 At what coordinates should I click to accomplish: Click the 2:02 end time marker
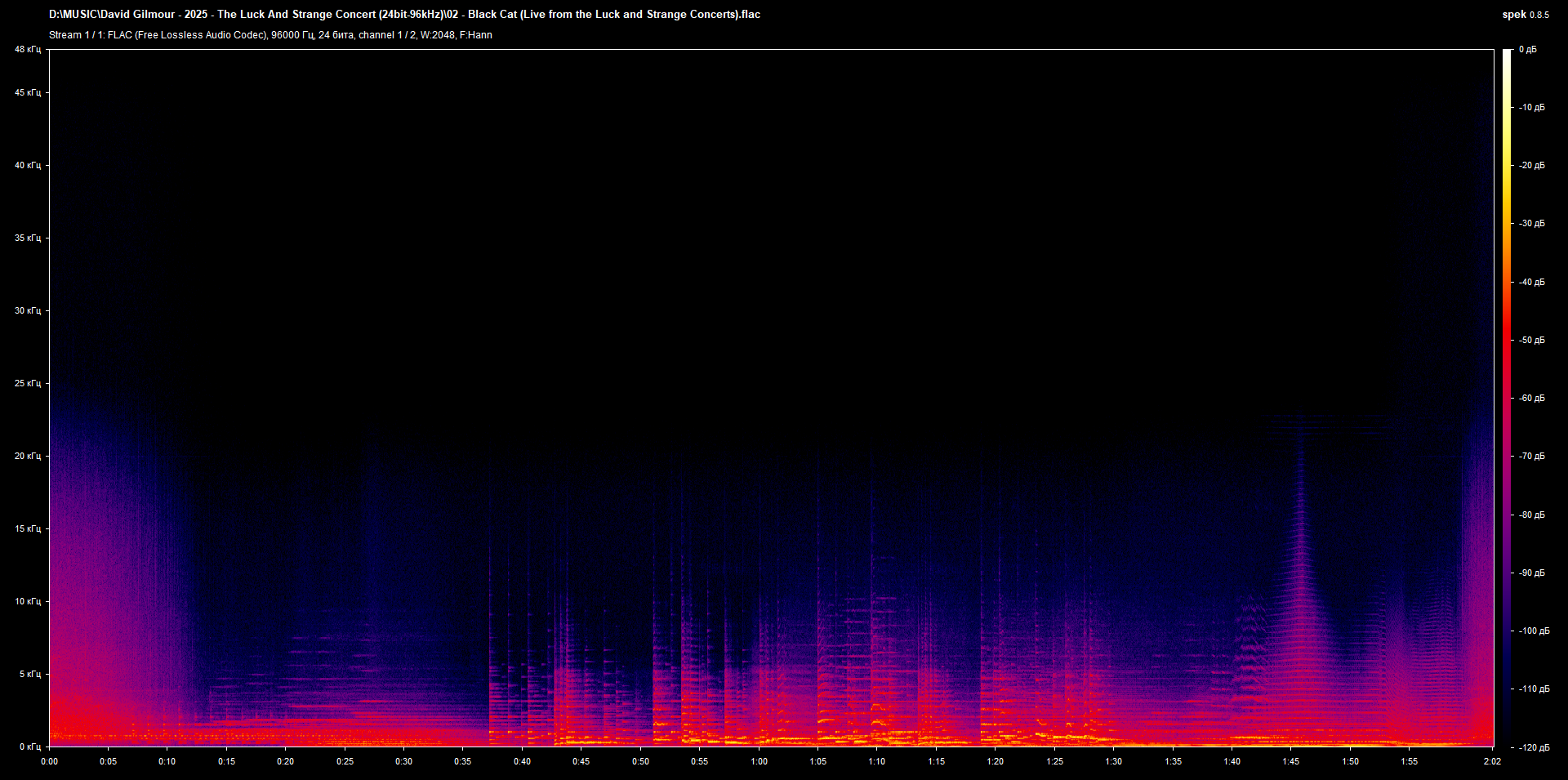[x=1492, y=762]
